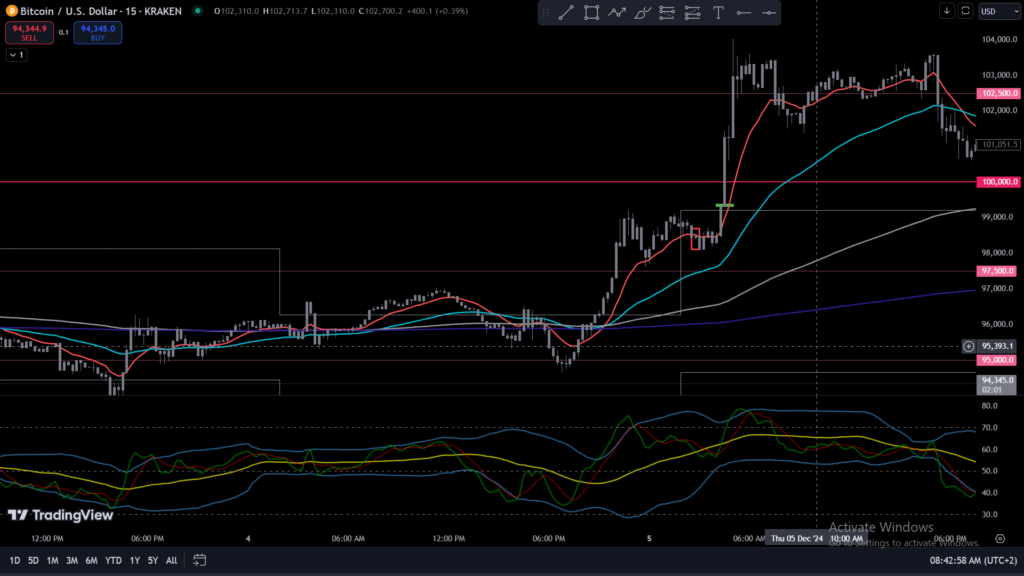
Task: Choose the zigzag path drawing tool
Action: (x=618, y=13)
